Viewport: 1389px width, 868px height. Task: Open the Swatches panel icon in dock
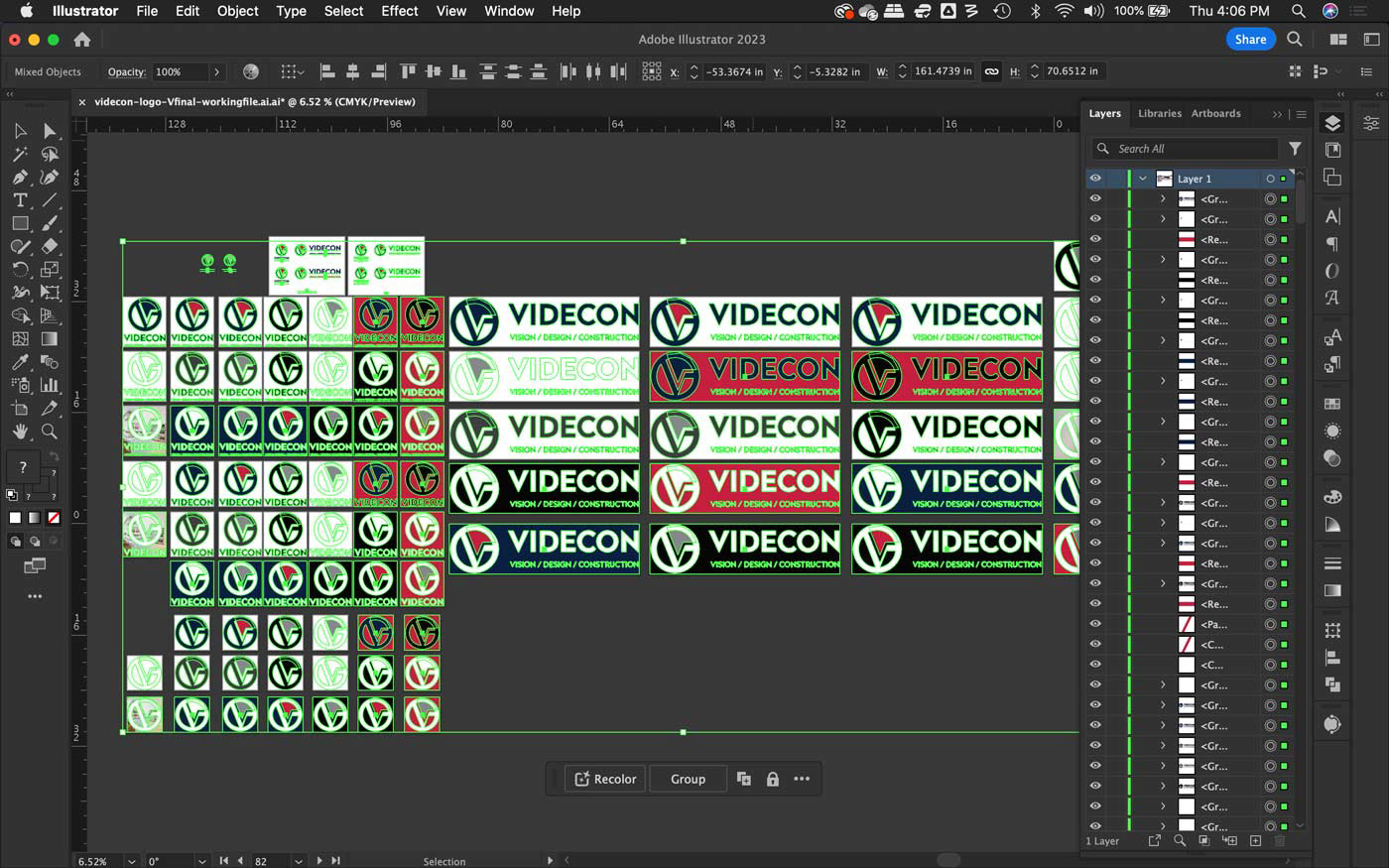pyautogui.click(x=1332, y=404)
